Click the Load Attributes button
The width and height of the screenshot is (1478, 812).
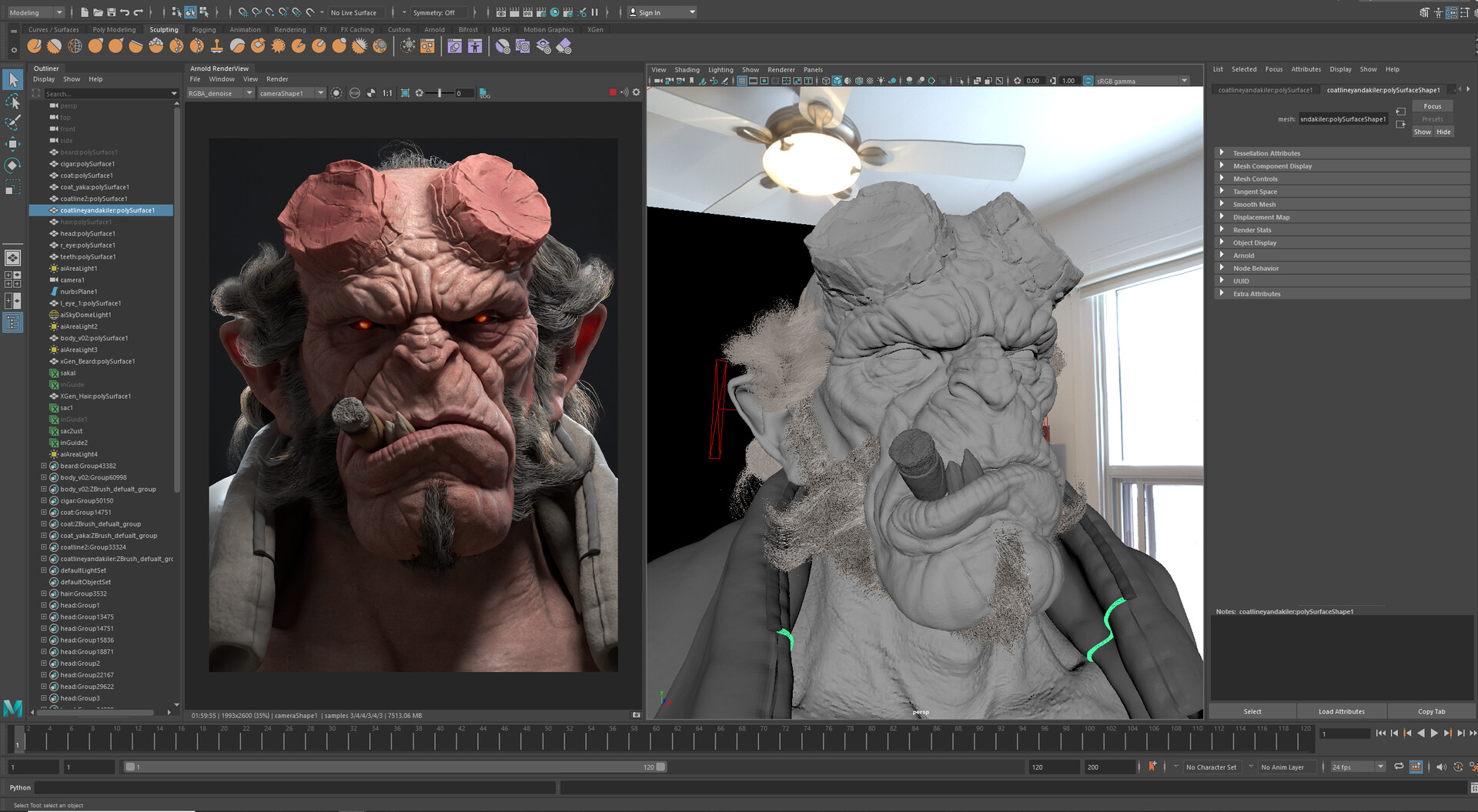[x=1341, y=711]
